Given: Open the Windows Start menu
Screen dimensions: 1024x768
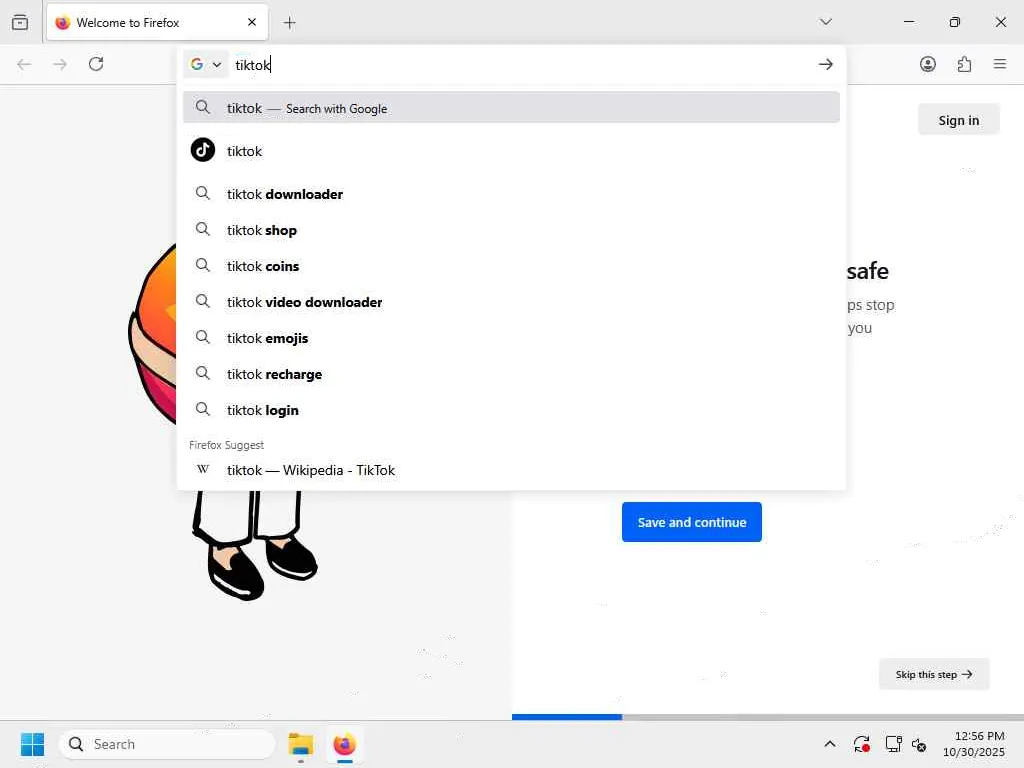Looking at the screenshot, I should pyautogui.click(x=32, y=744).
